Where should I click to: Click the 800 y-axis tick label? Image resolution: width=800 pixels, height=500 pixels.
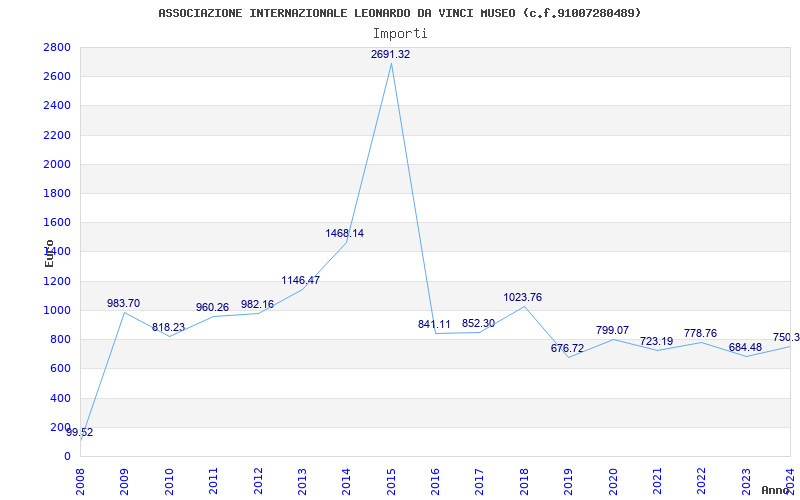60,339
